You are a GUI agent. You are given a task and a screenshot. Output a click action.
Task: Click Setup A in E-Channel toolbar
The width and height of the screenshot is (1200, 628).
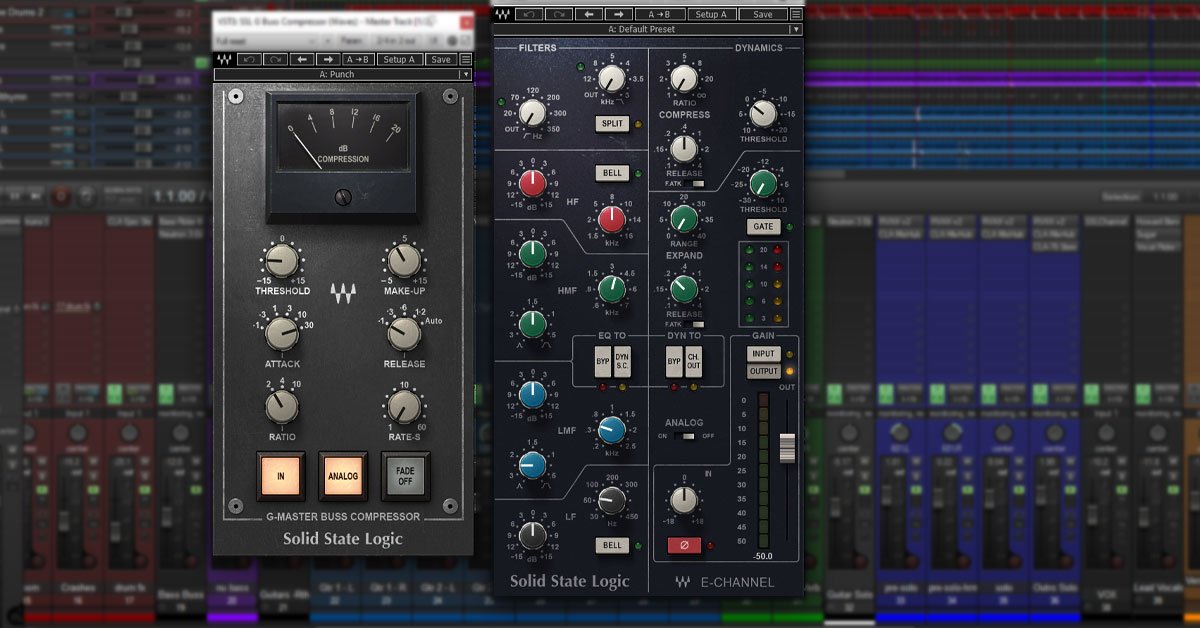point(711,14)
